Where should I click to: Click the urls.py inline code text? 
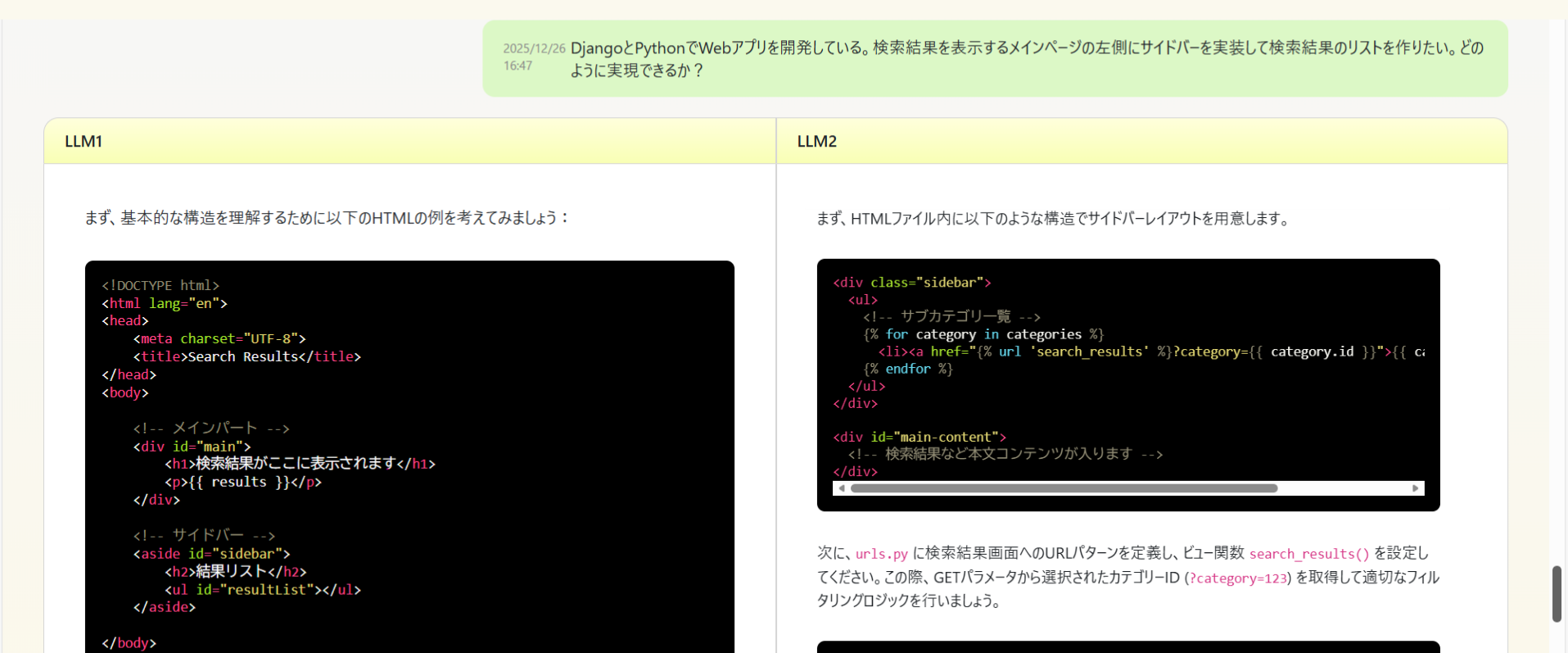coord(881,554)
